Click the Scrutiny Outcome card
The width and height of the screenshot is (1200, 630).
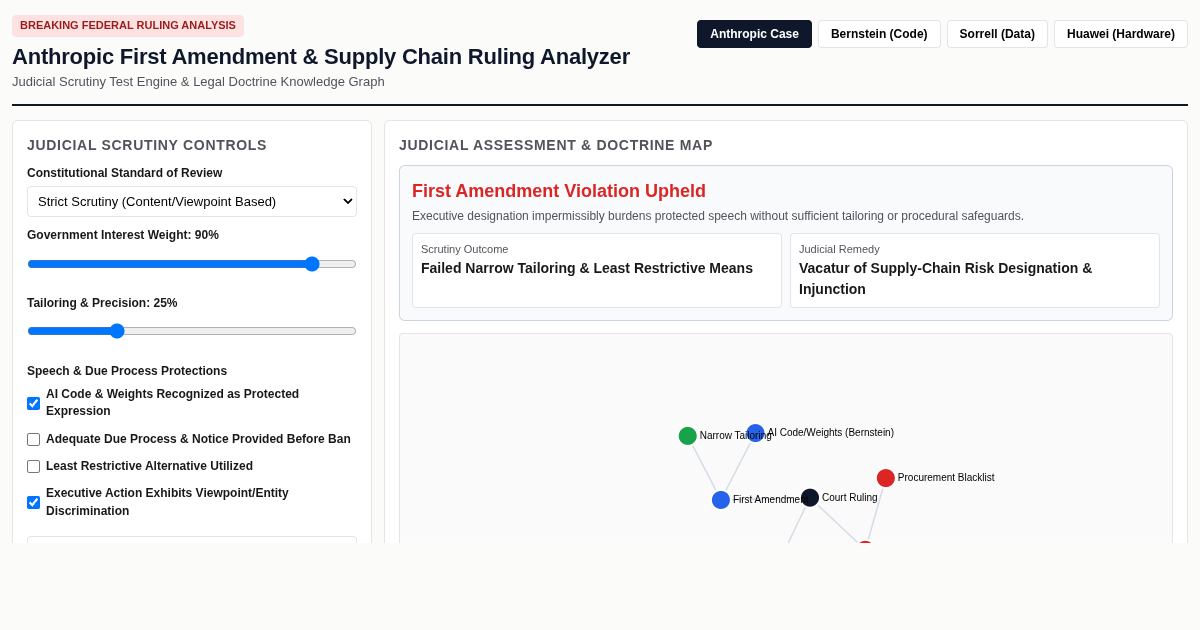tap(597, 270)
